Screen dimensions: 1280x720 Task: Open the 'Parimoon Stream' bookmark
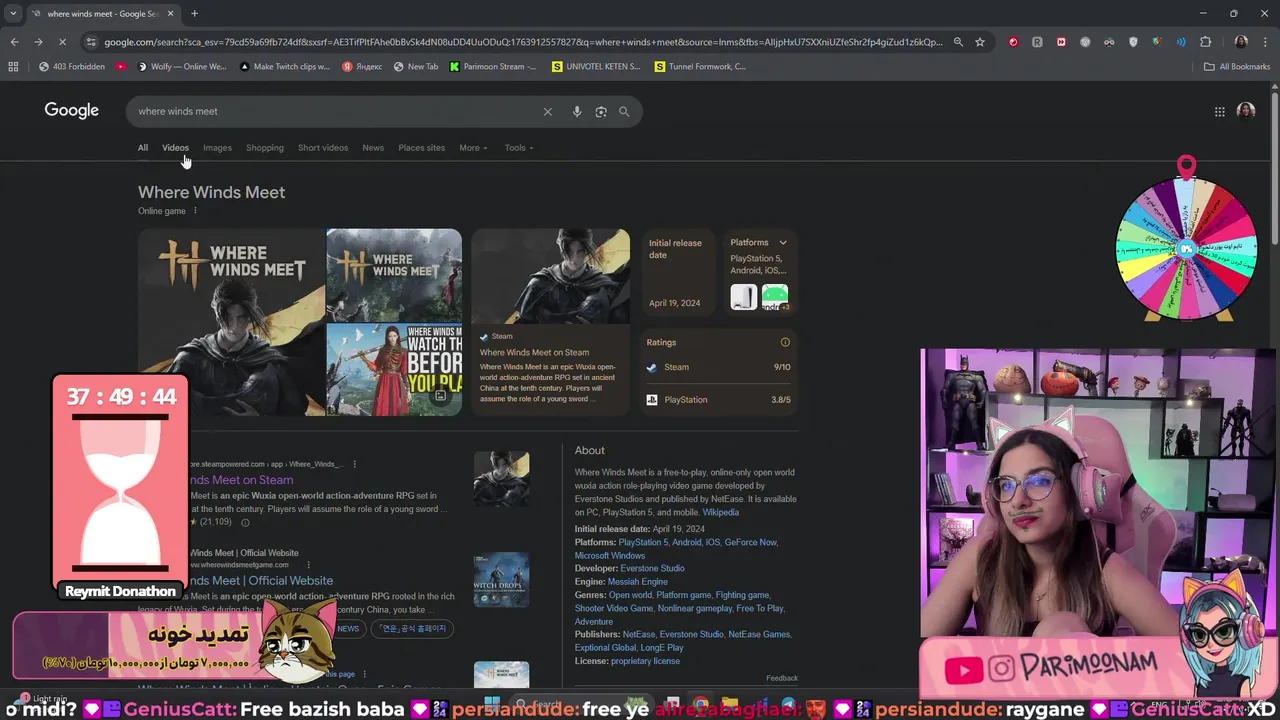click(492, 67)
